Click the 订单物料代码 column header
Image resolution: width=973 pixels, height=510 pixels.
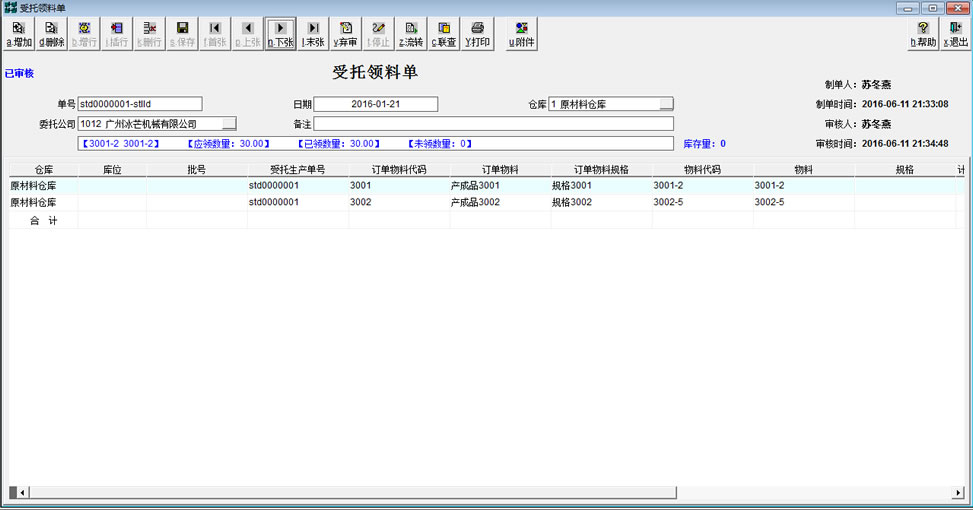coord(399,169)
